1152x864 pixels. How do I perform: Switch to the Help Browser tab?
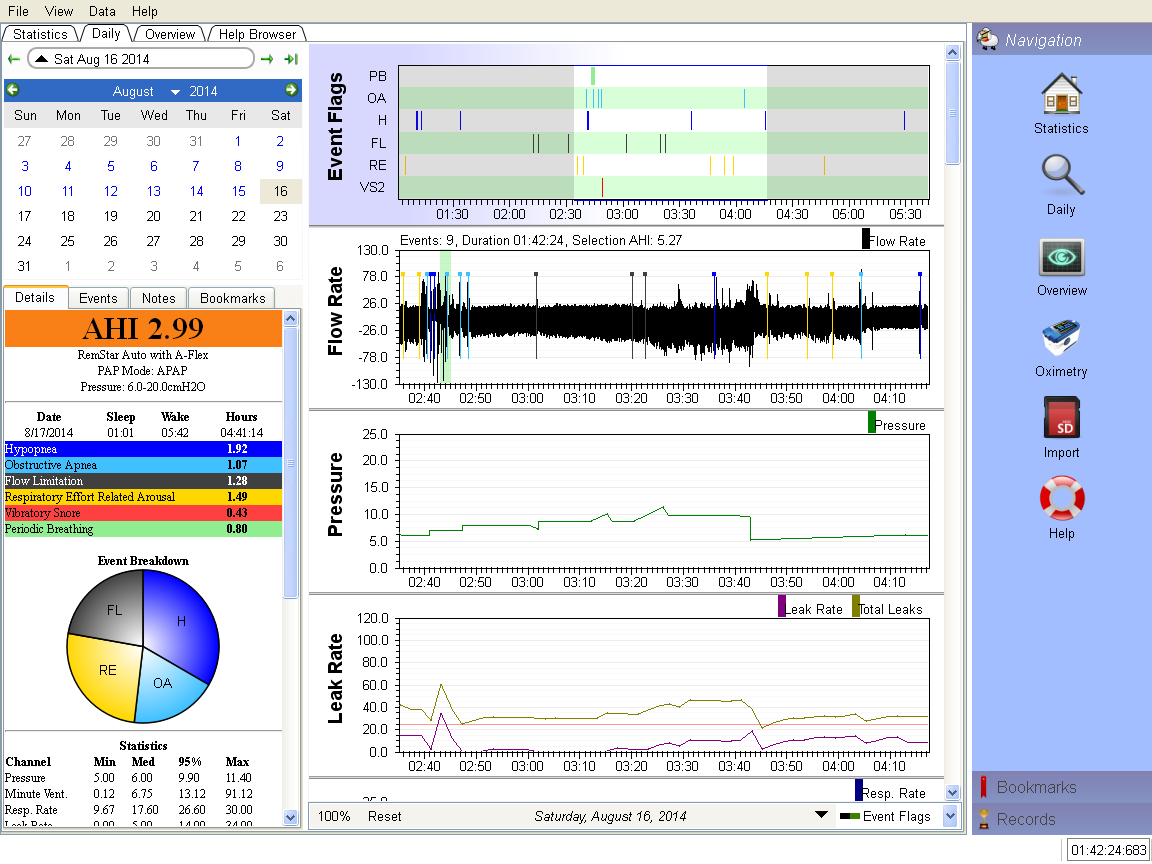tap(257, 34)
